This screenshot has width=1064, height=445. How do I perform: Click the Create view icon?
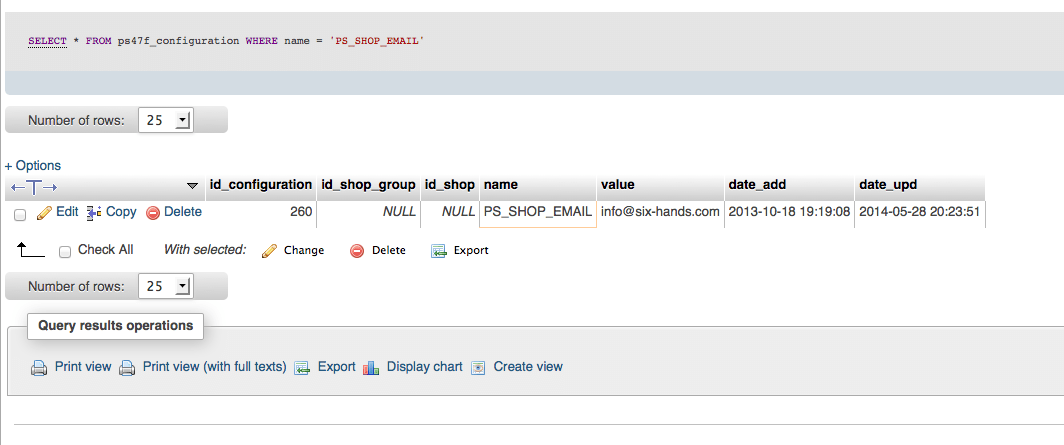click(478, 368)
